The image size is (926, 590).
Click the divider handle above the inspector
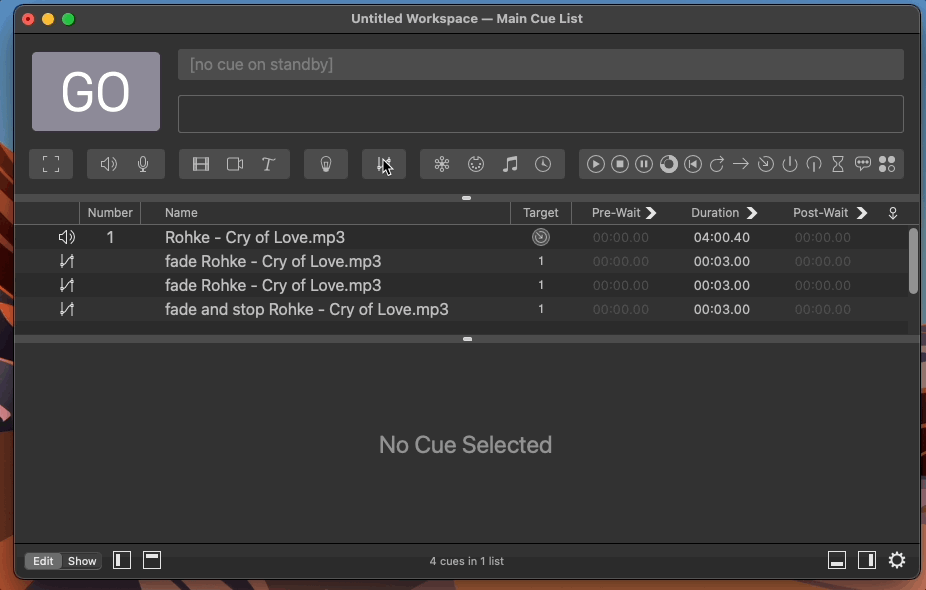(x=467, y=339)
